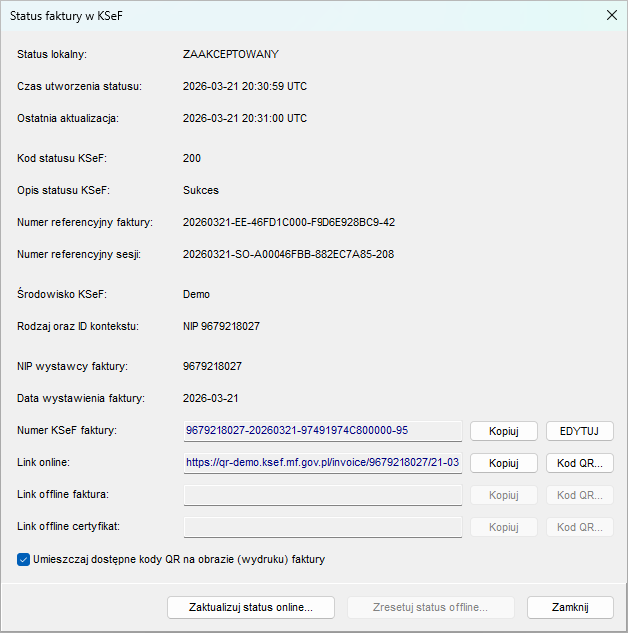Click Zresetuj status offline button
Screen dimensions: 628x633
coord(431,607)
